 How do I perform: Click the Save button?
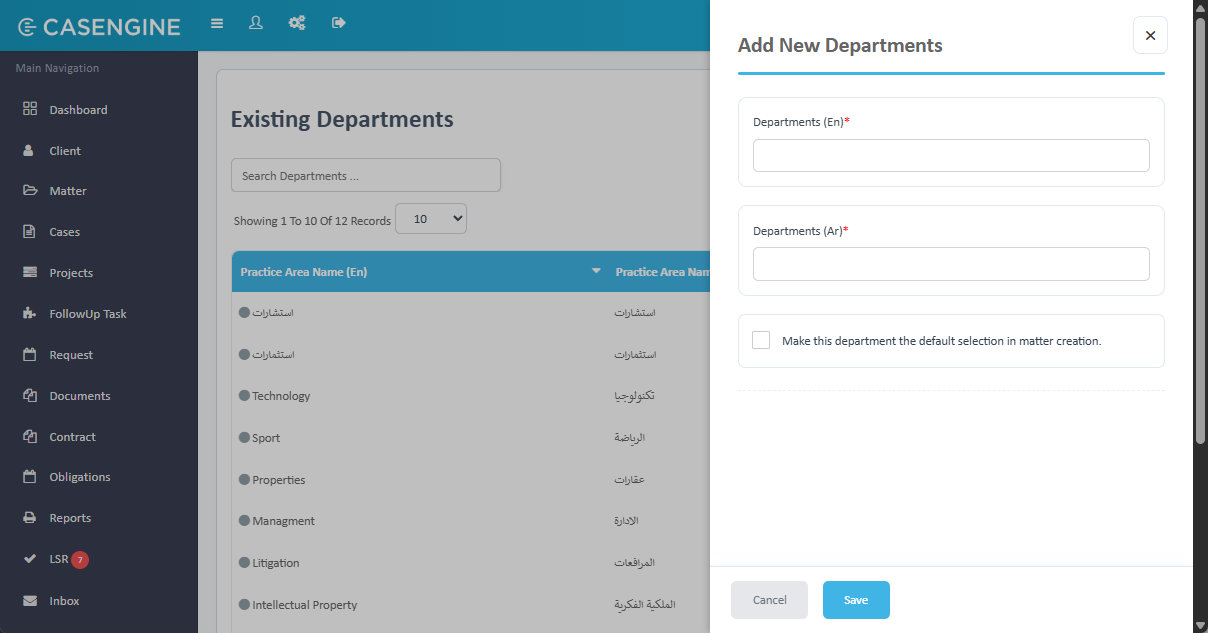(x=856, y=600)
